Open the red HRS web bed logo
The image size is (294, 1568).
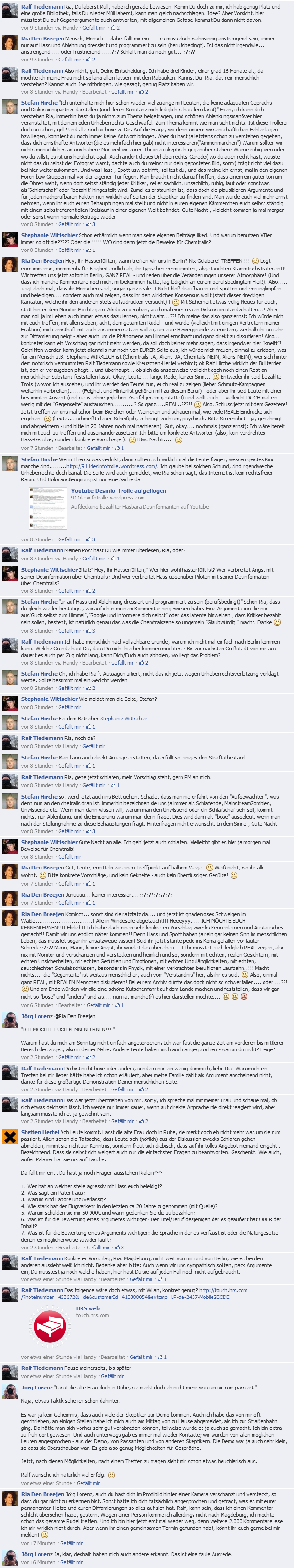pyautogui.click(x=49, y=1325)
